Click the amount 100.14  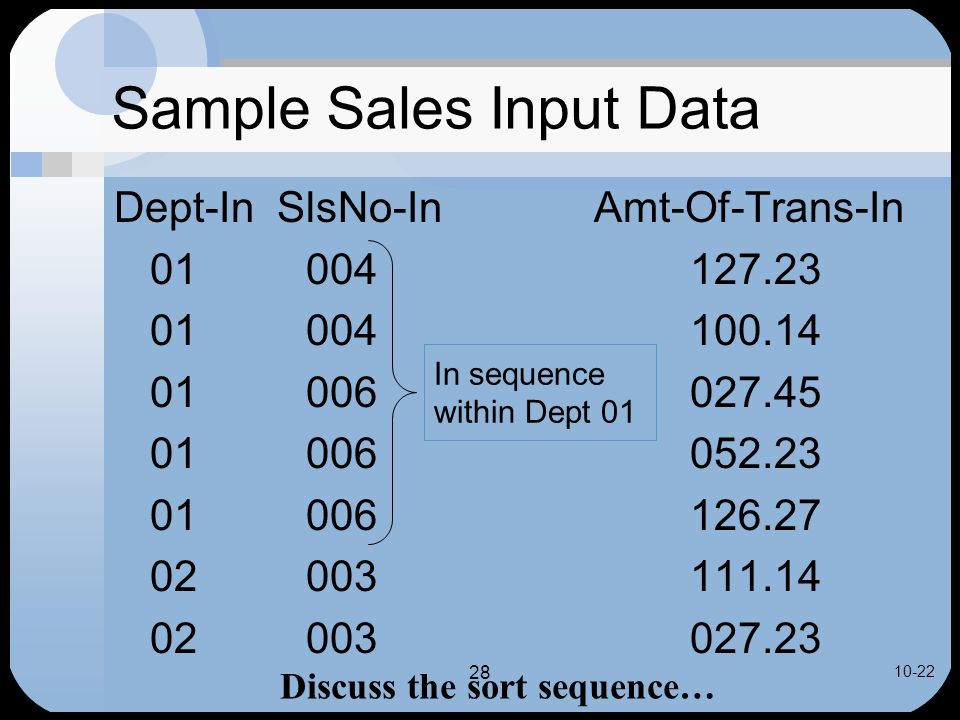(x=756, y=331)
